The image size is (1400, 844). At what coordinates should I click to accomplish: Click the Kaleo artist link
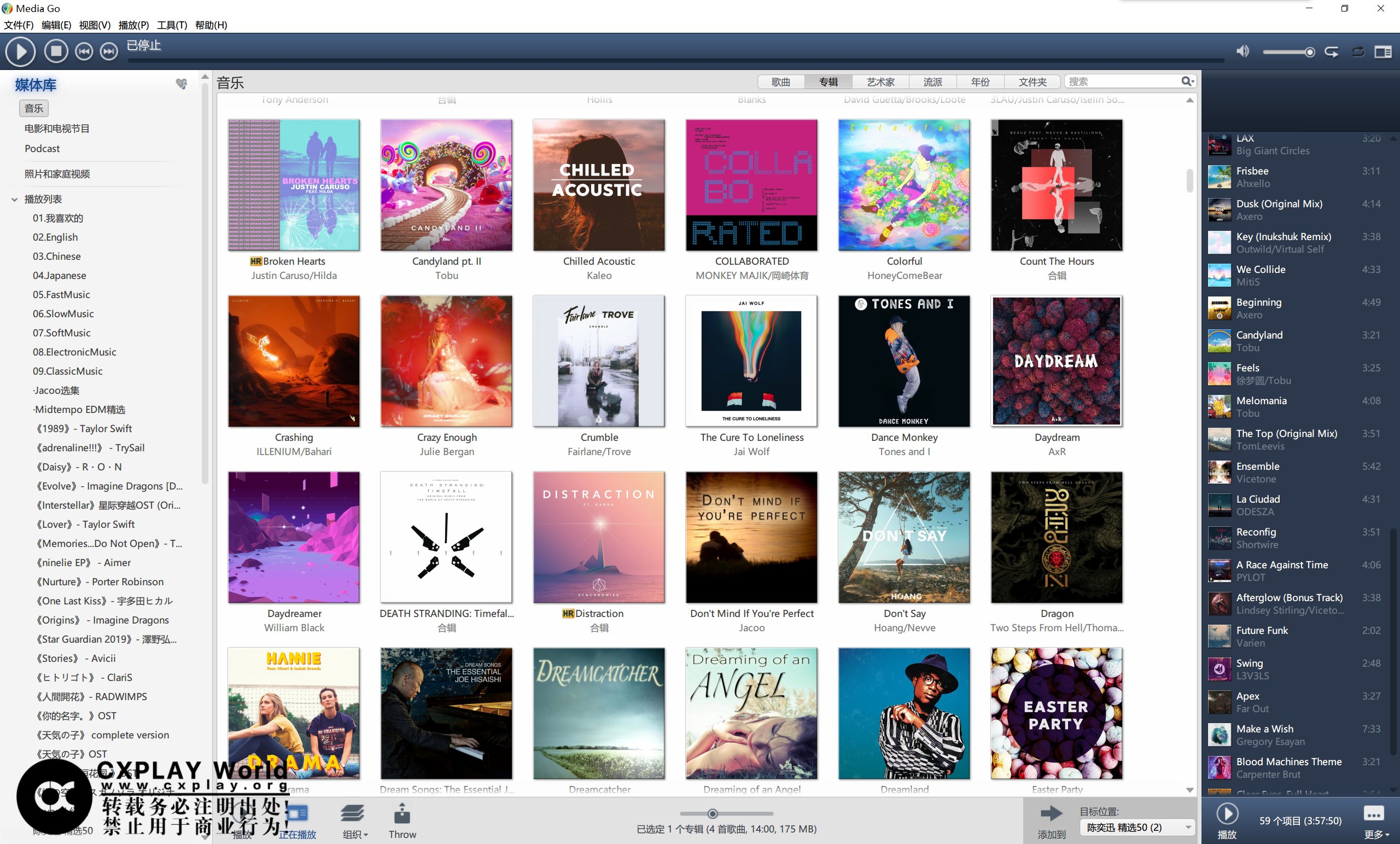[599, 275]
